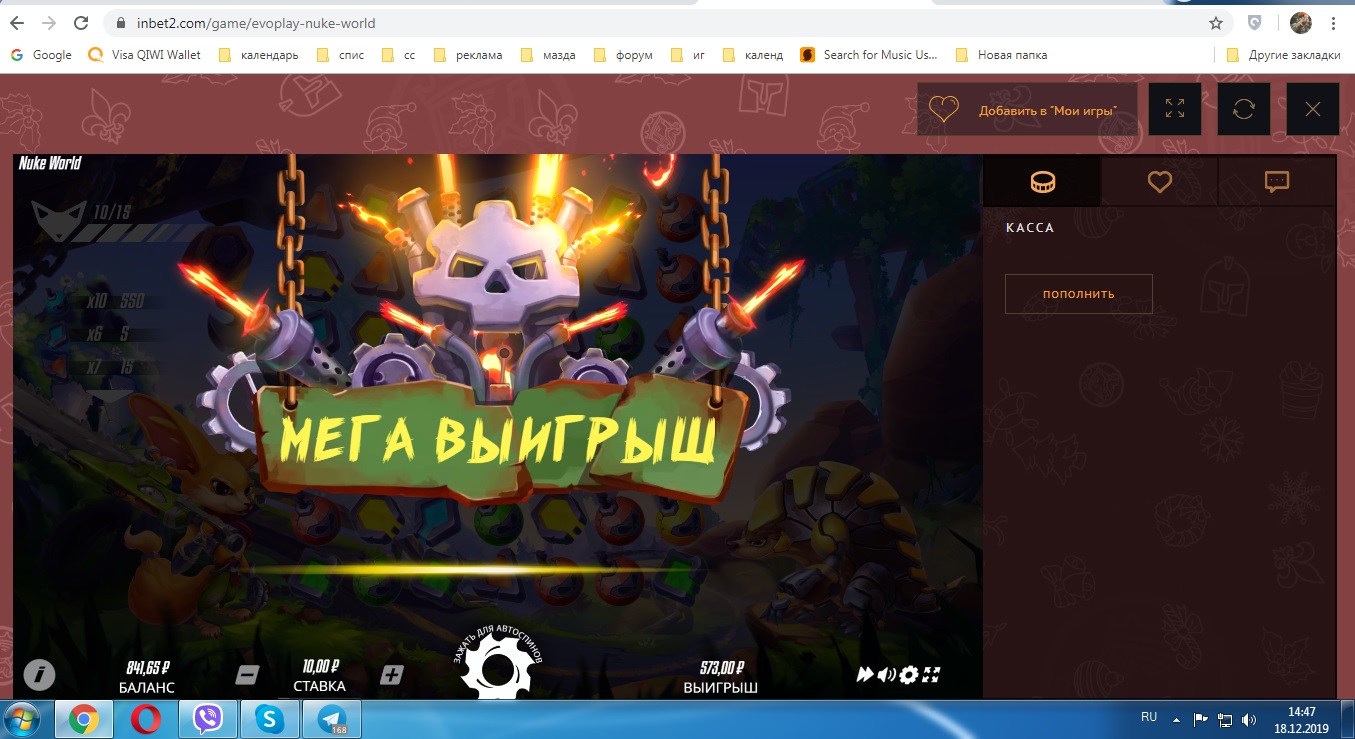Open the 'спис' bookmark folder
Viewport: 1355px width, 739px height.
click(x=340, y=55)
